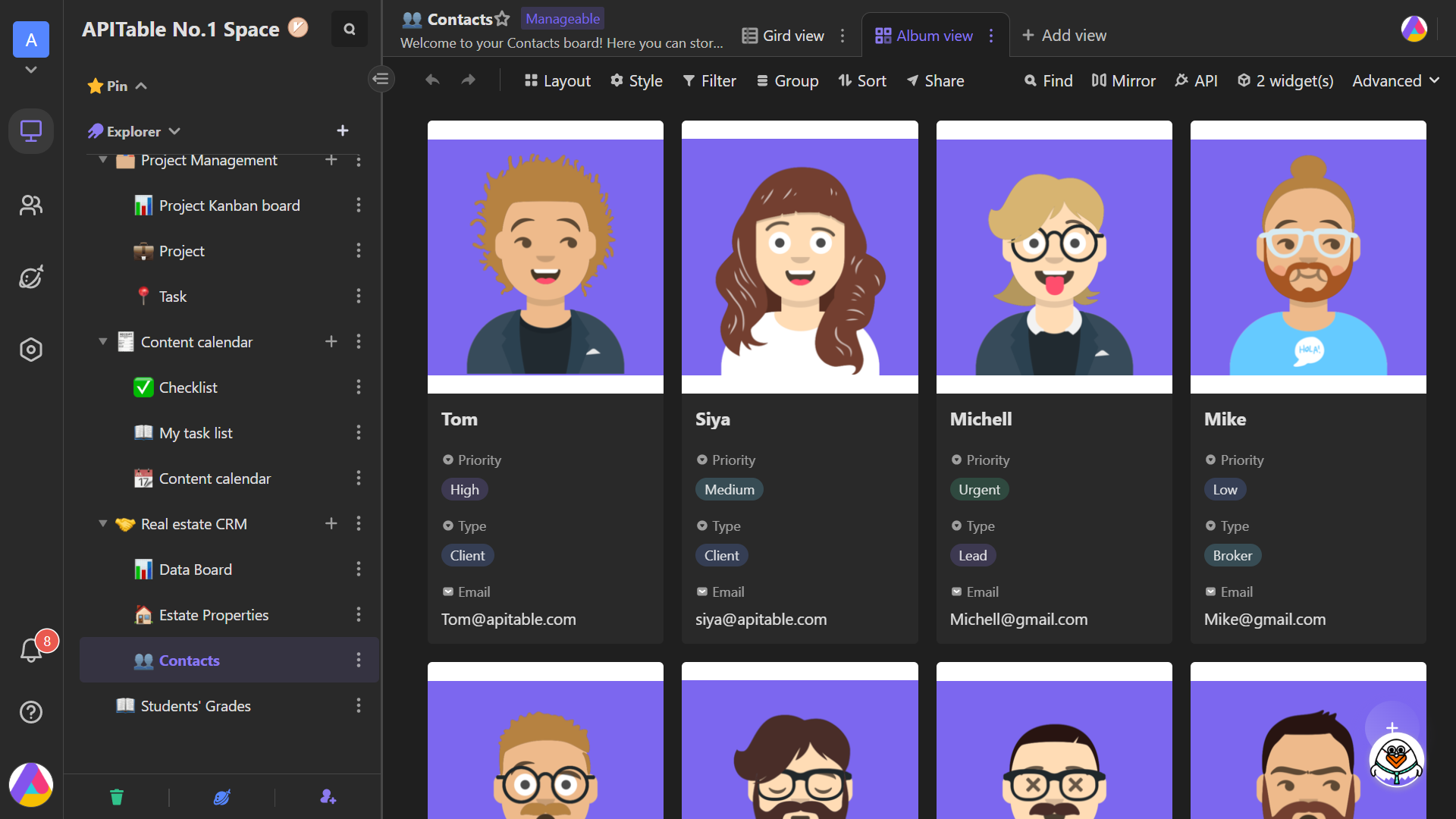Add item to Project Management folder
The width and height of the screenshot is (1456, 819).
(331, 160)
